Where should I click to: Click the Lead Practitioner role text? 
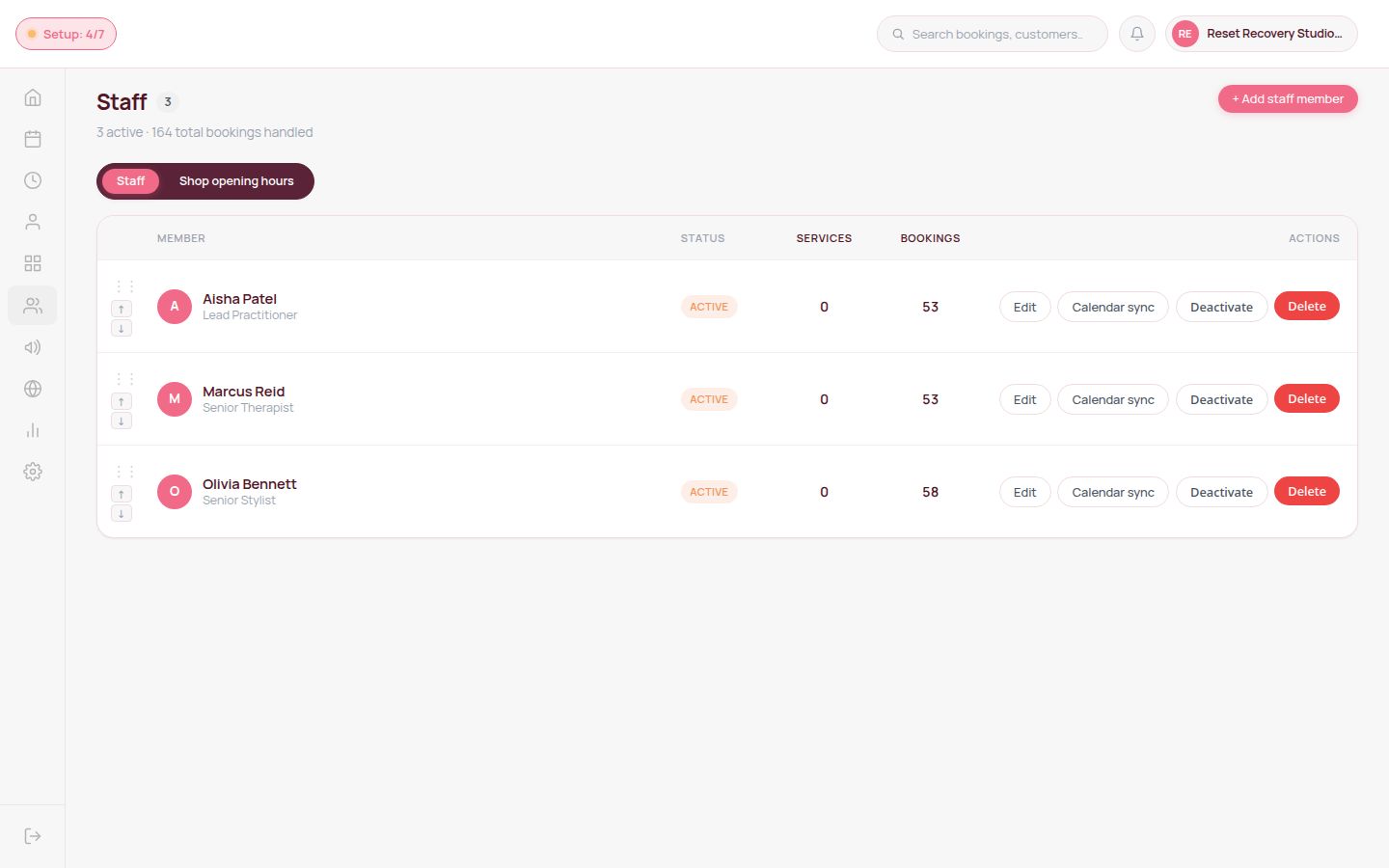(x=250, y=315)
